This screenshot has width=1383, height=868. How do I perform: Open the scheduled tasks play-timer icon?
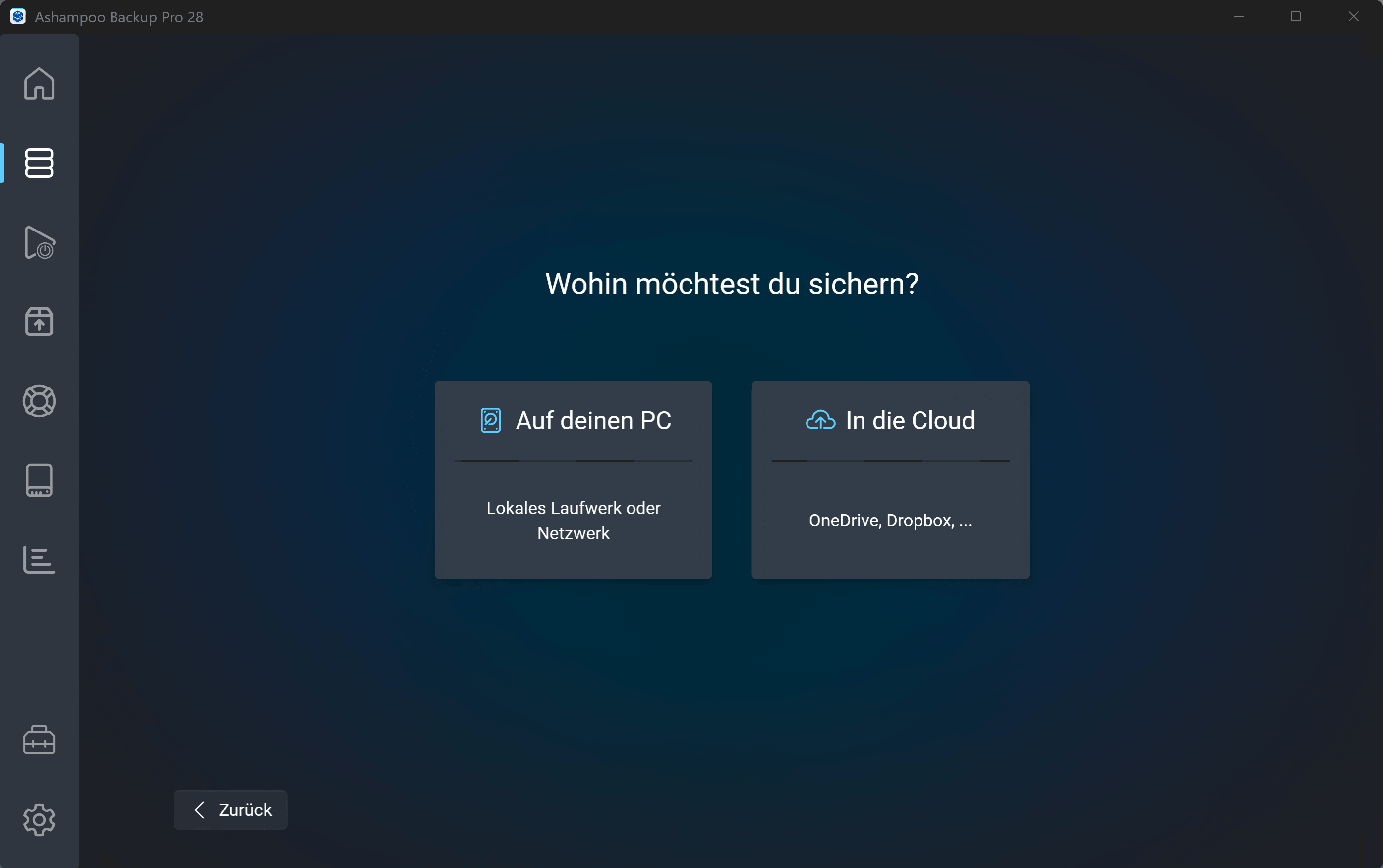39,242
